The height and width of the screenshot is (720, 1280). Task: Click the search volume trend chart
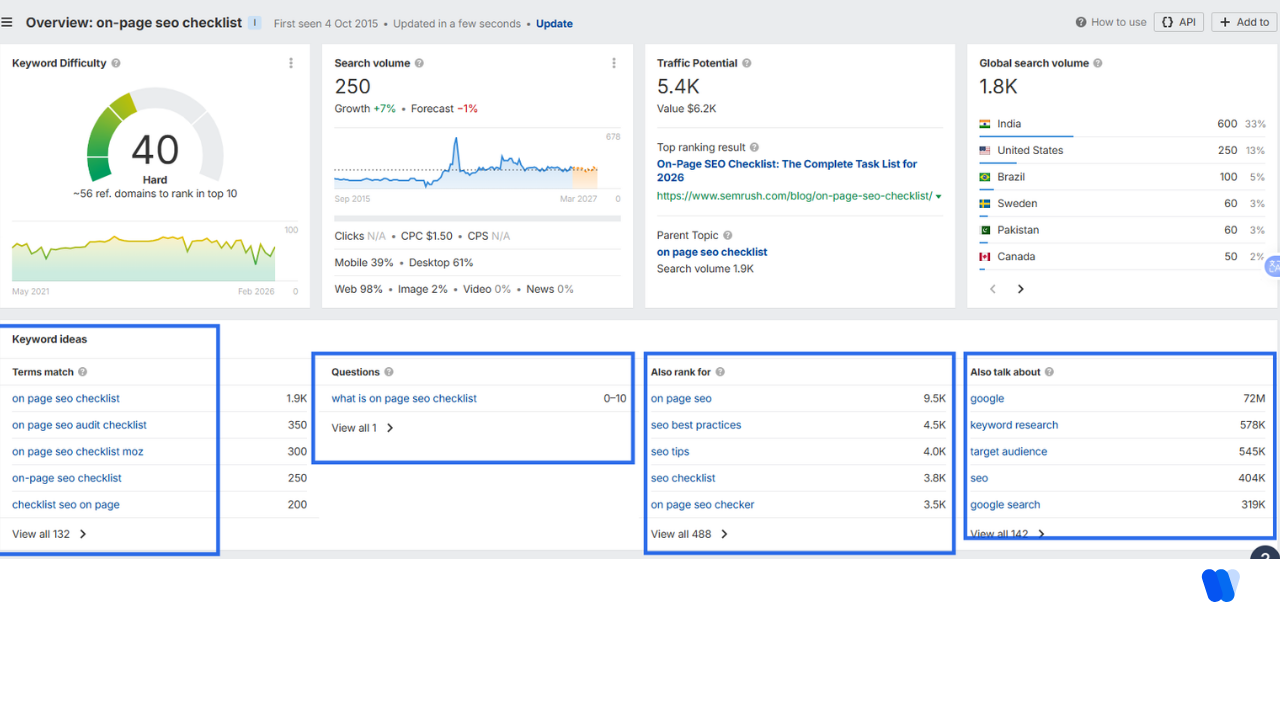tap(466, 165)
